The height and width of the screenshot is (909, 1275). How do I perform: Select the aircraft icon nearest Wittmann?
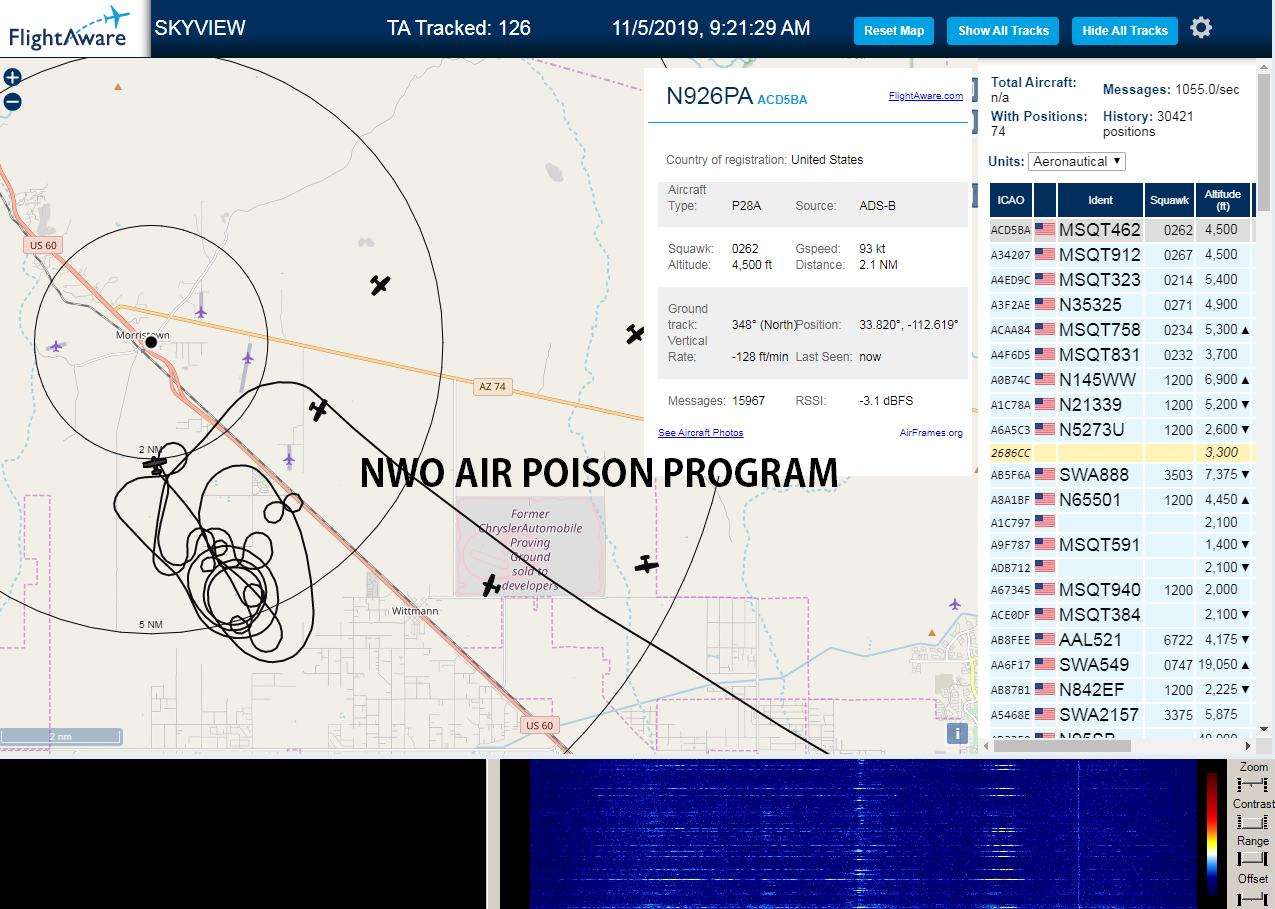coord(490,585)
